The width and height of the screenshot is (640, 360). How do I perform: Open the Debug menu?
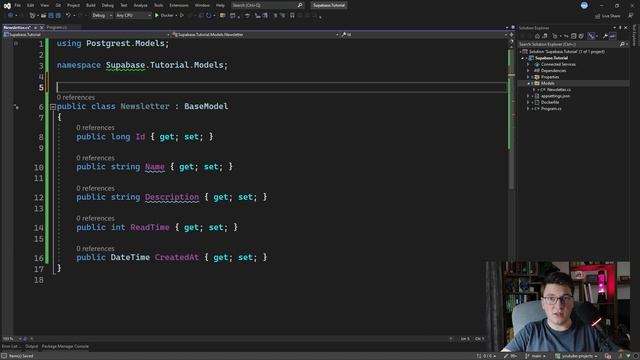tap(108, 5)
